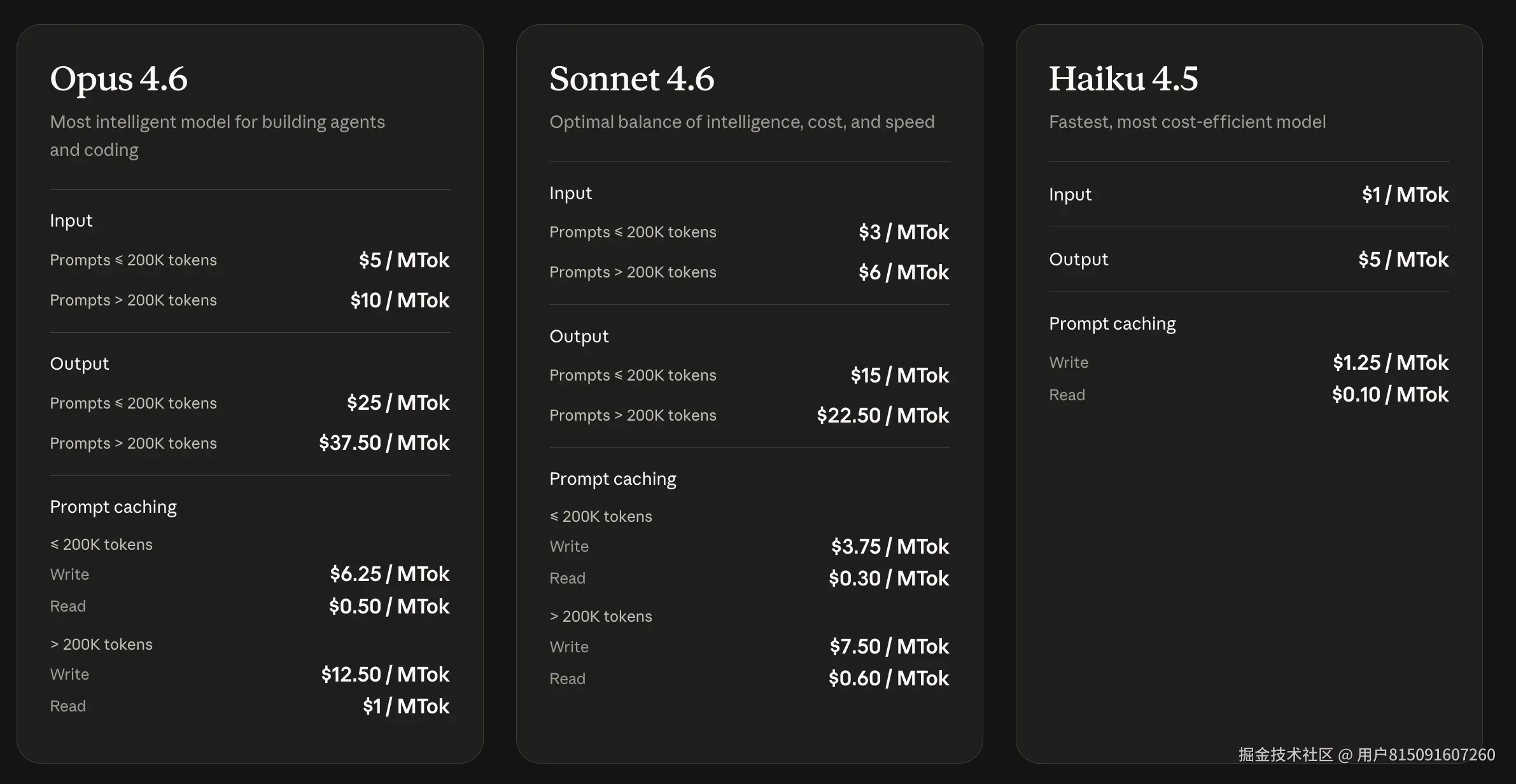Click the "Fastest, most cost-efficient model" text

1187,122
